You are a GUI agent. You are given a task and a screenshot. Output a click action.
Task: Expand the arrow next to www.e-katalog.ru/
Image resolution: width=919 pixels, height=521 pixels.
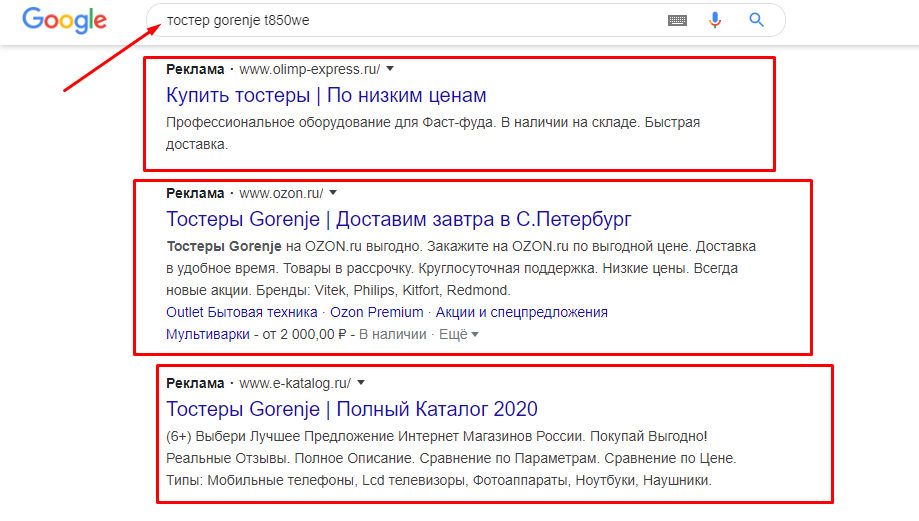[361, 383]
